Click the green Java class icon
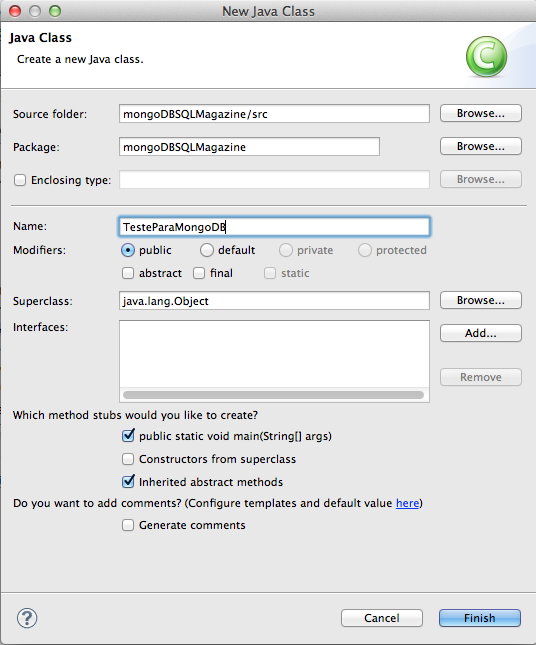 tap(486, 57)
